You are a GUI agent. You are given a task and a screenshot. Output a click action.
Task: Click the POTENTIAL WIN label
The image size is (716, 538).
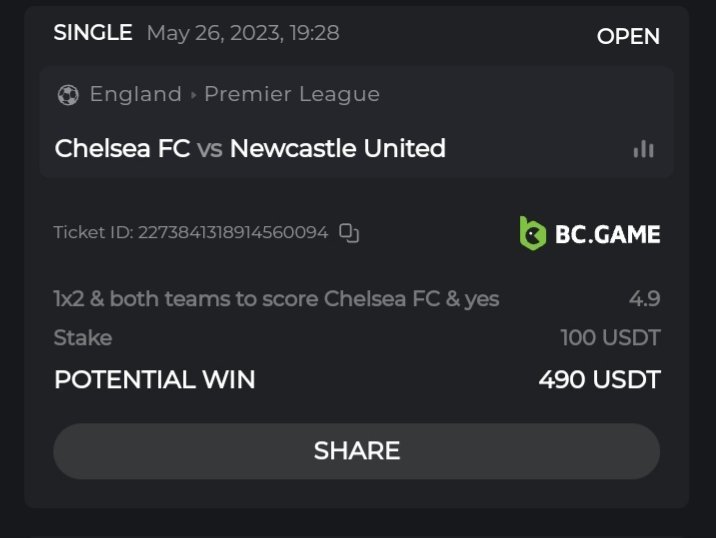pyautogui.click(x=154, y=380)
